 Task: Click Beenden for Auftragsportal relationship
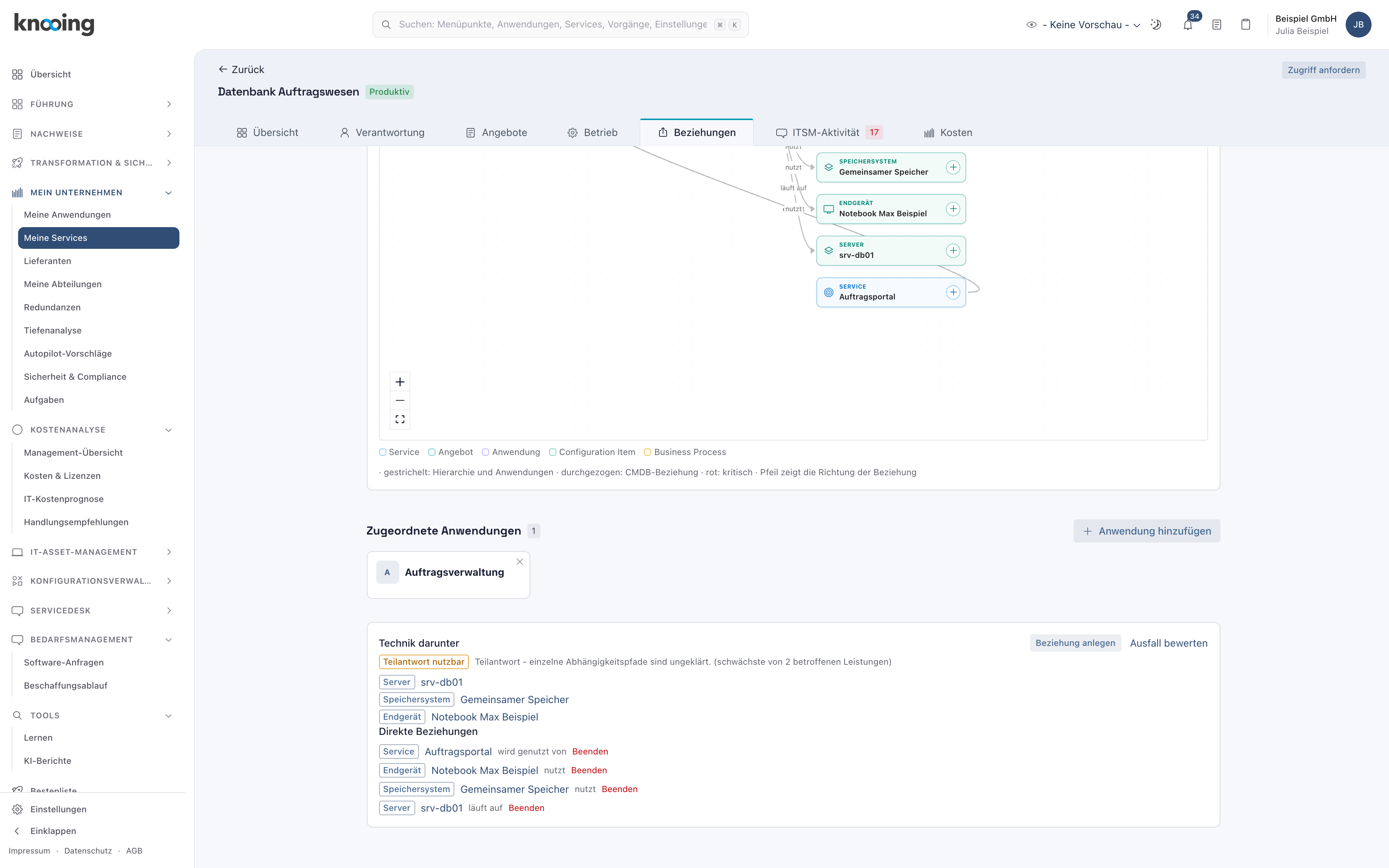click(x=590, y=752)
